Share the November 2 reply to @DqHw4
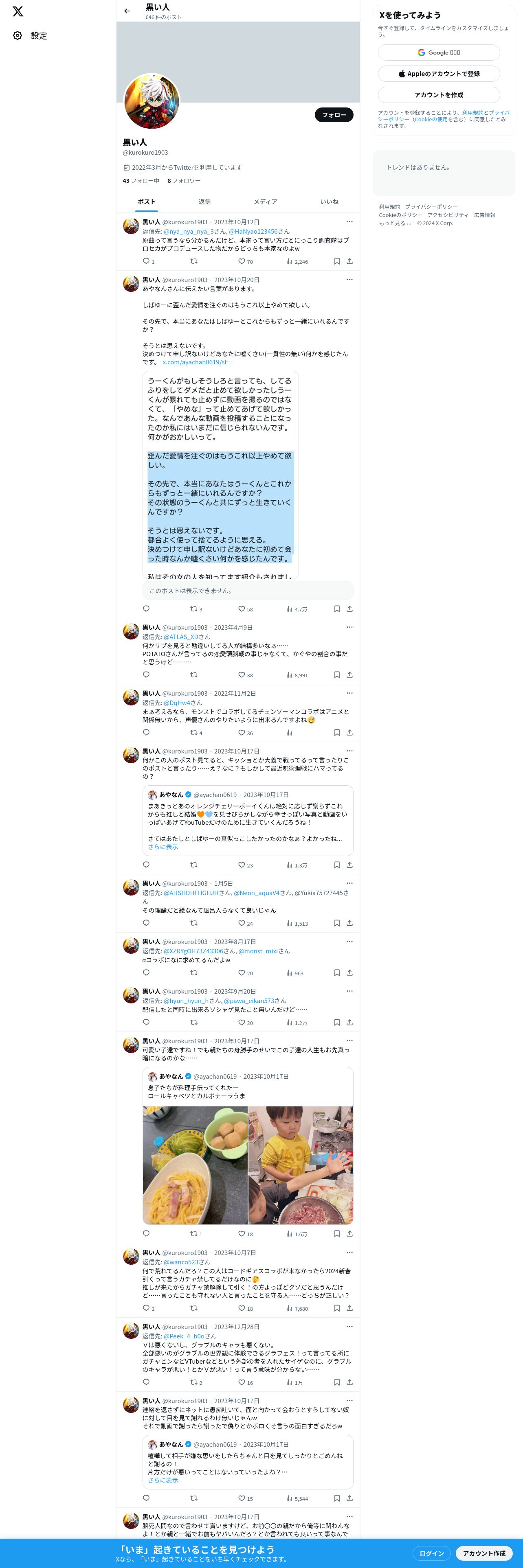 [349, 732]
